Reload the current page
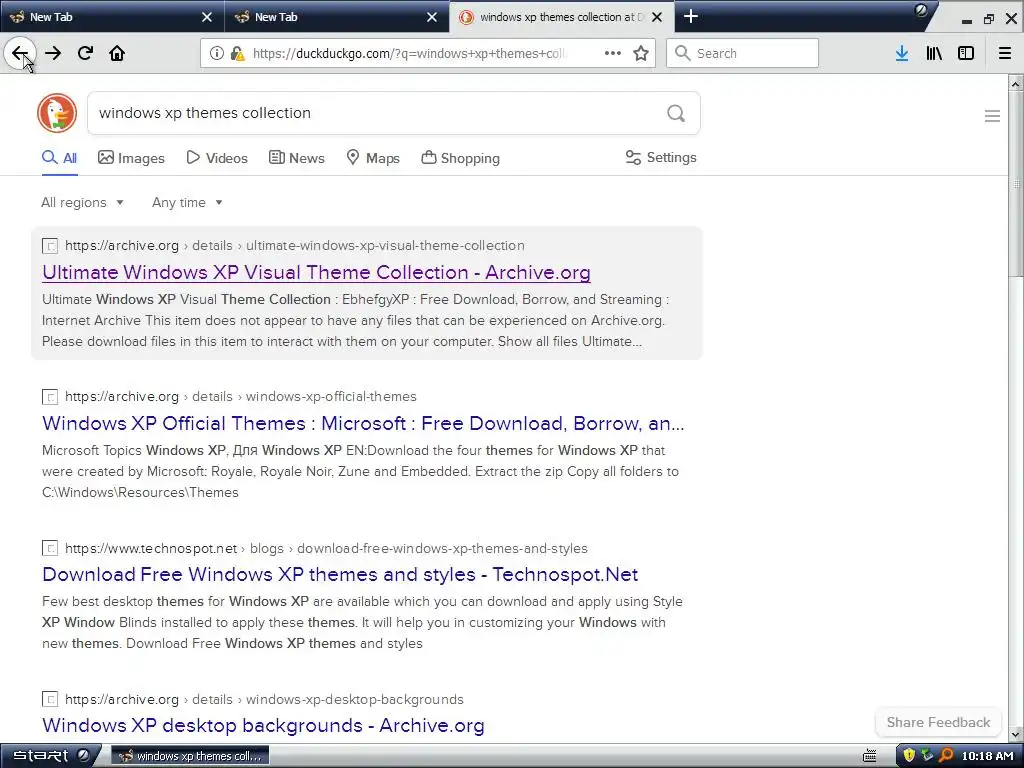Screen dimensions: 1024x768 [85, 53]
